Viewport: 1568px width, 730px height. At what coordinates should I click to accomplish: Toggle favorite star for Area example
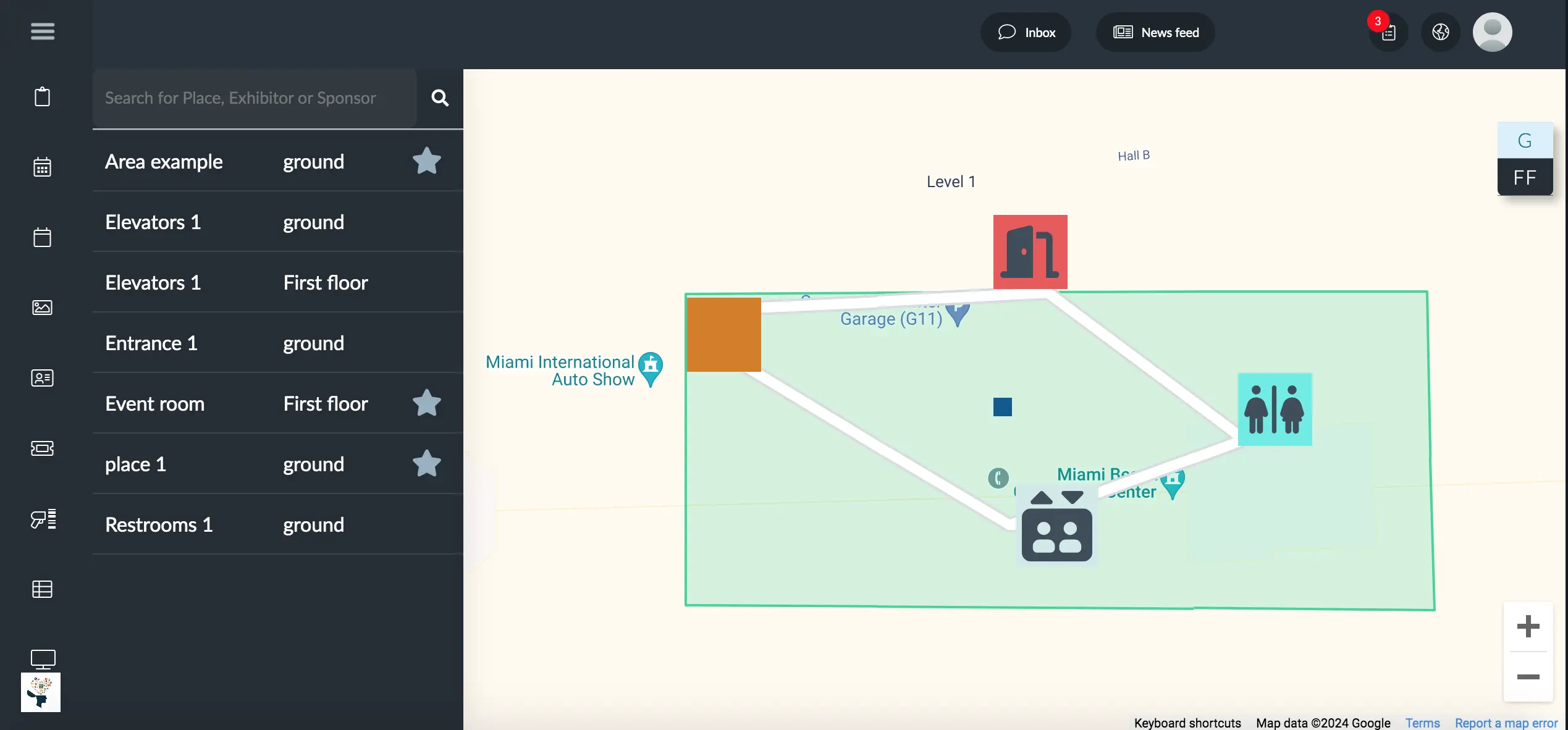tap(425, 161)
